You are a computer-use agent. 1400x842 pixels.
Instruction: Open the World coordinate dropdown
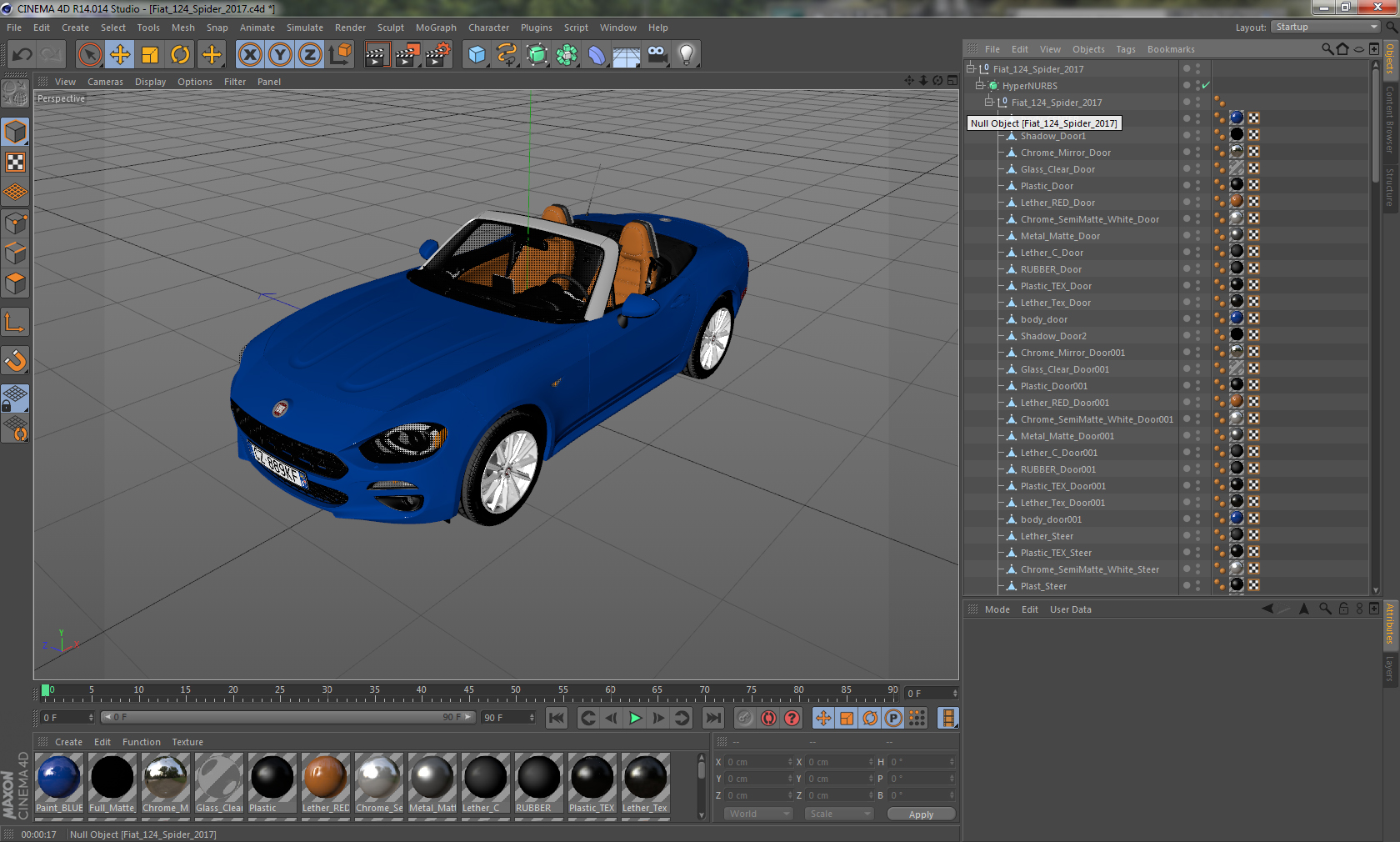click(x=758, y=814)
